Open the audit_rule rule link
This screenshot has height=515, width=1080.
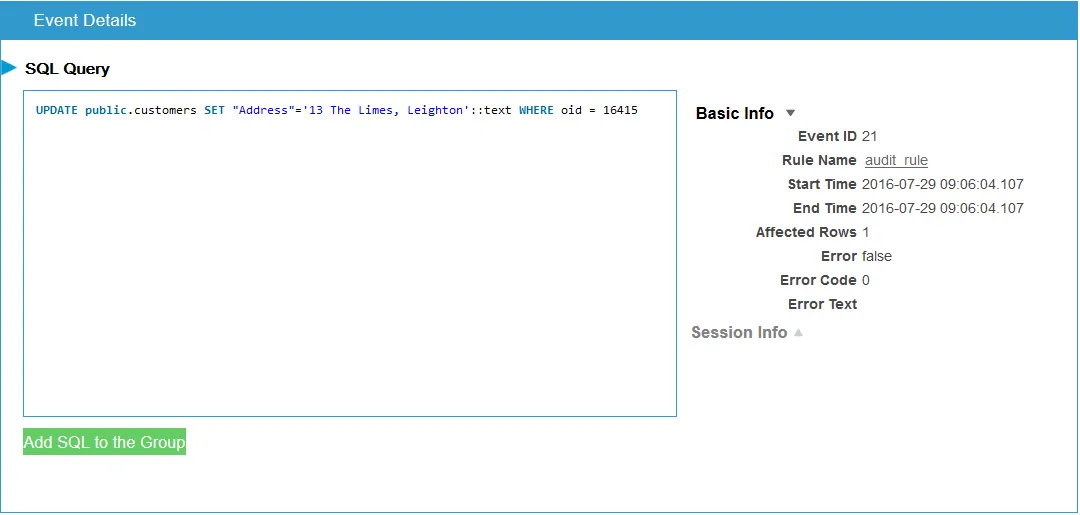click(896, 160)
